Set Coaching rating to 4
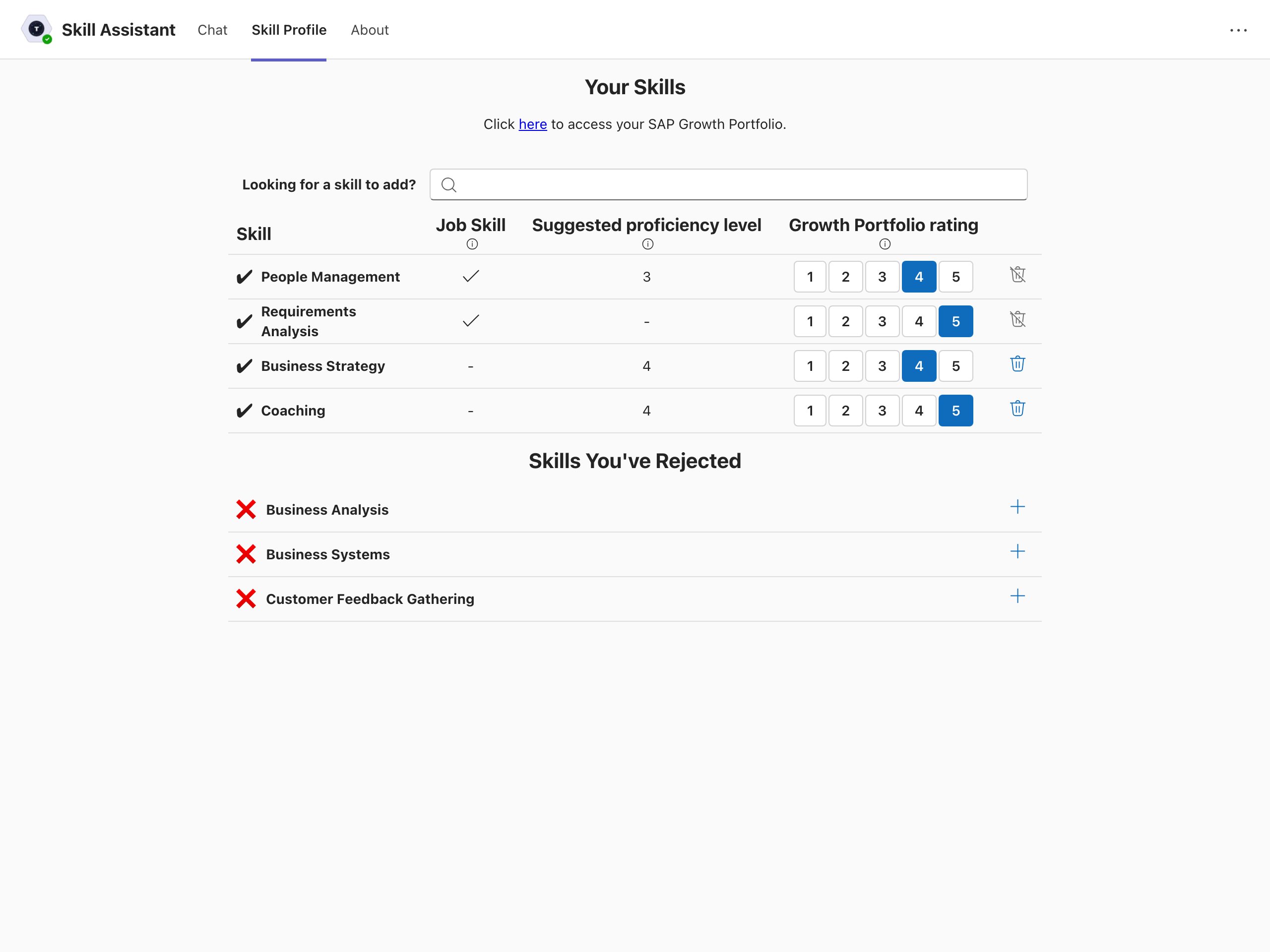 [919, 411]
